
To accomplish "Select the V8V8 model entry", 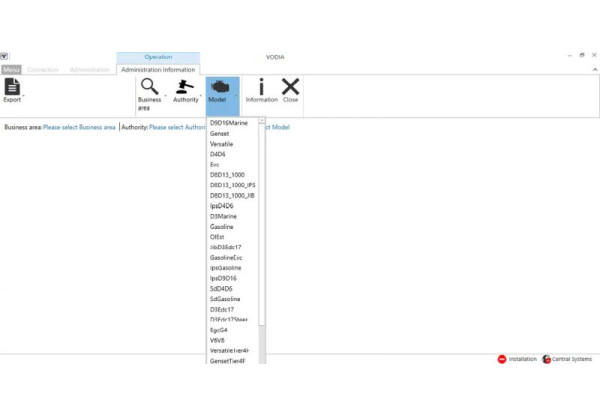I will click(218, 340).
